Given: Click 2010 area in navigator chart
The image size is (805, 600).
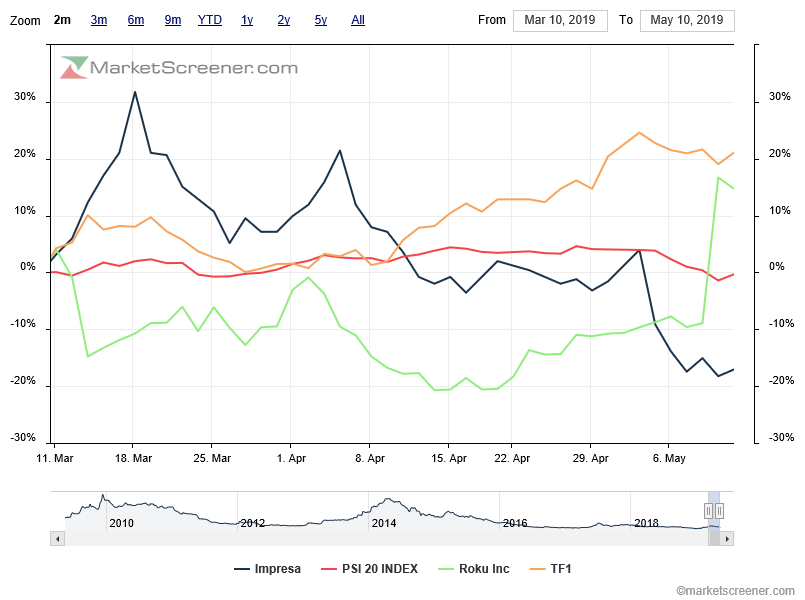Looking at the screenshot, I should [x=121, y=523].
